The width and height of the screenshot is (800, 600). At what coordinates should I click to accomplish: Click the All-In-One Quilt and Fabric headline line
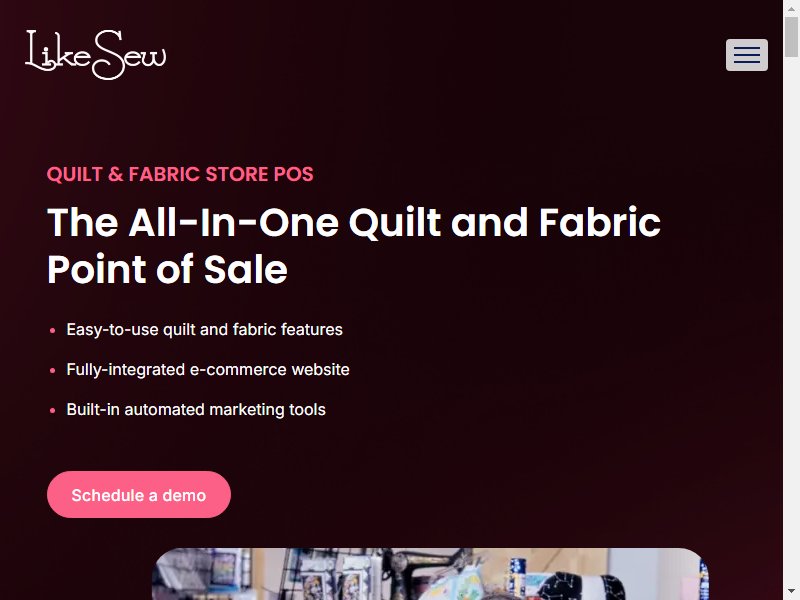[354, 223]
